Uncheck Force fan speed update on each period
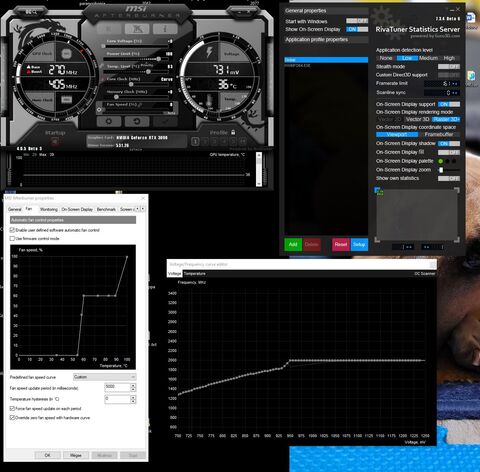The image size is (480, 472). [12, 408]
